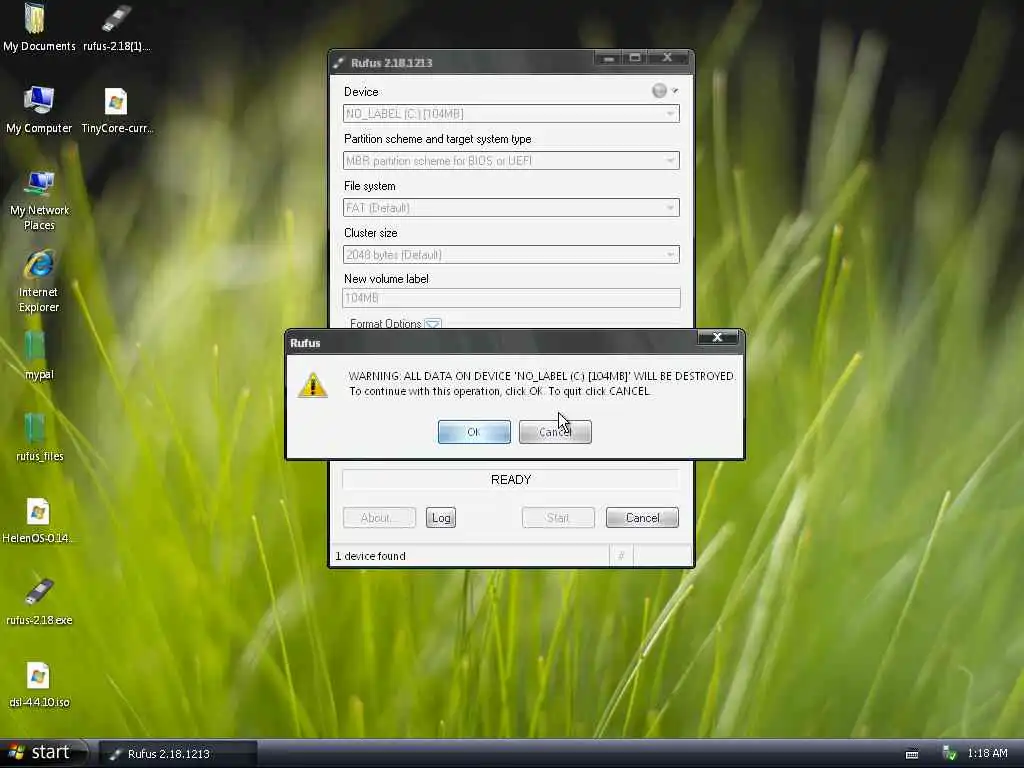The width and height of the screenshot is (1024, 768).
Task: Select the rufus_files desktop icon
Action: 39,438
